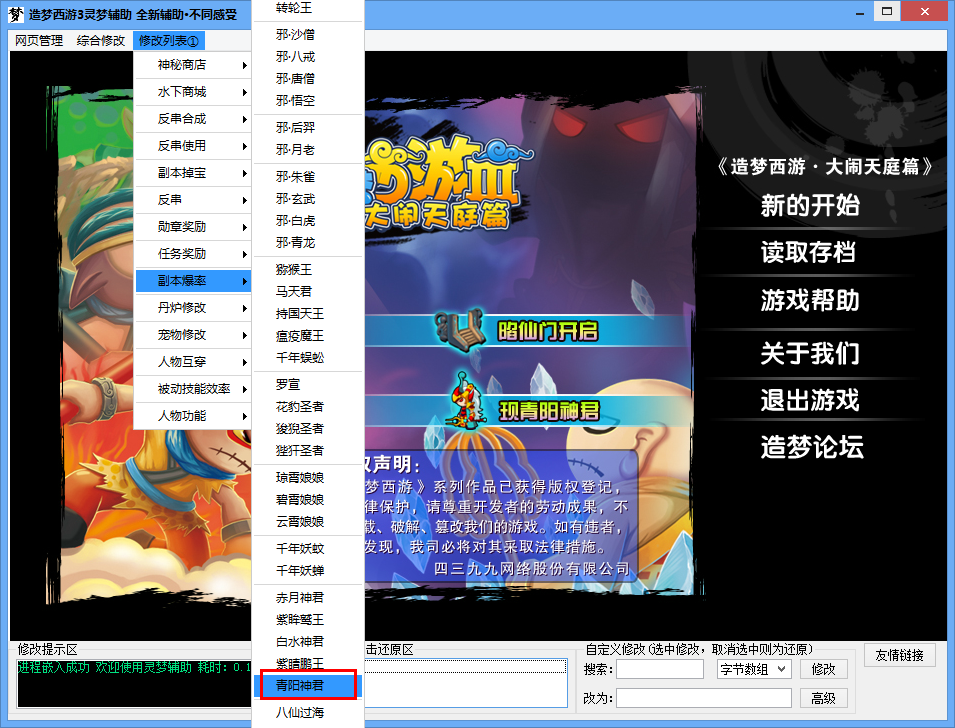955x728 pixels.
Task: Open the 人物功能 submenu
Action: pos(193,415)
